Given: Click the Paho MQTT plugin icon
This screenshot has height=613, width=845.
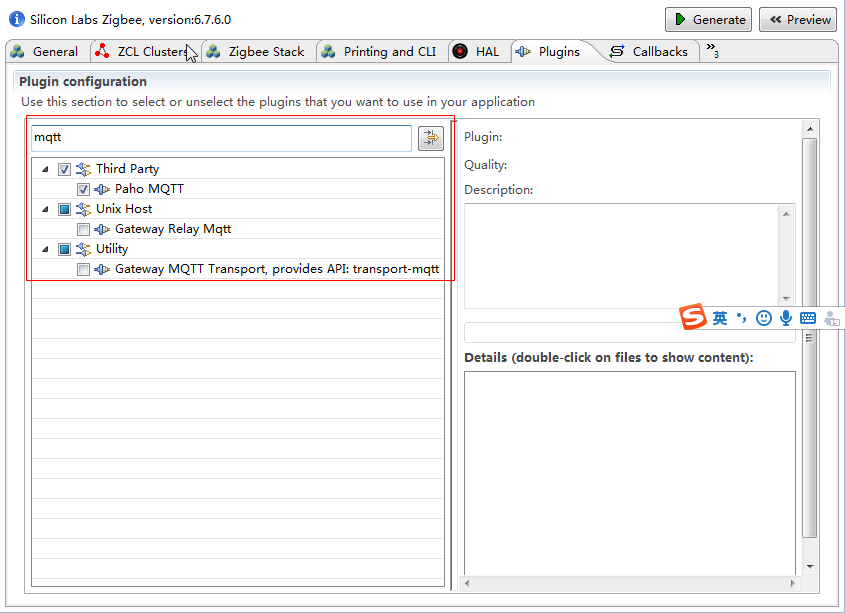Looking at the screenshot, I should pos(102,189).
